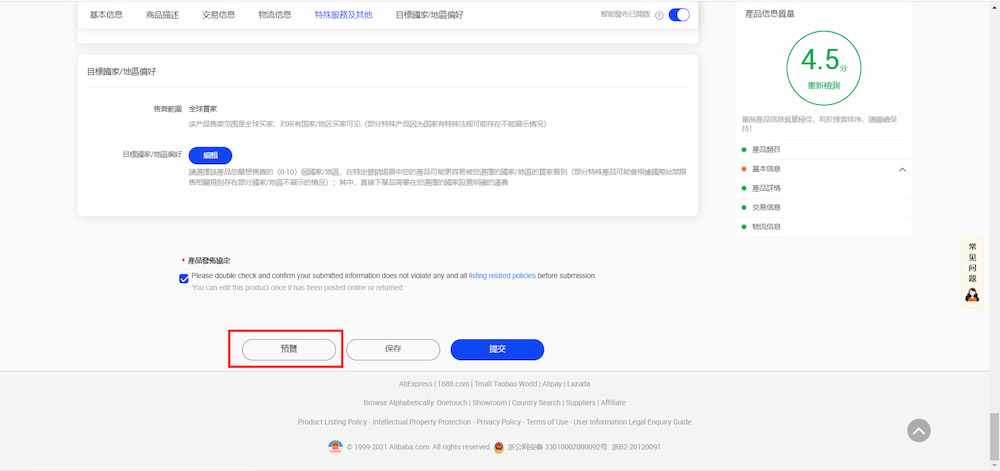Open the Lazada footer link
Screen dimensions: 1000x471
pos(578,384)
